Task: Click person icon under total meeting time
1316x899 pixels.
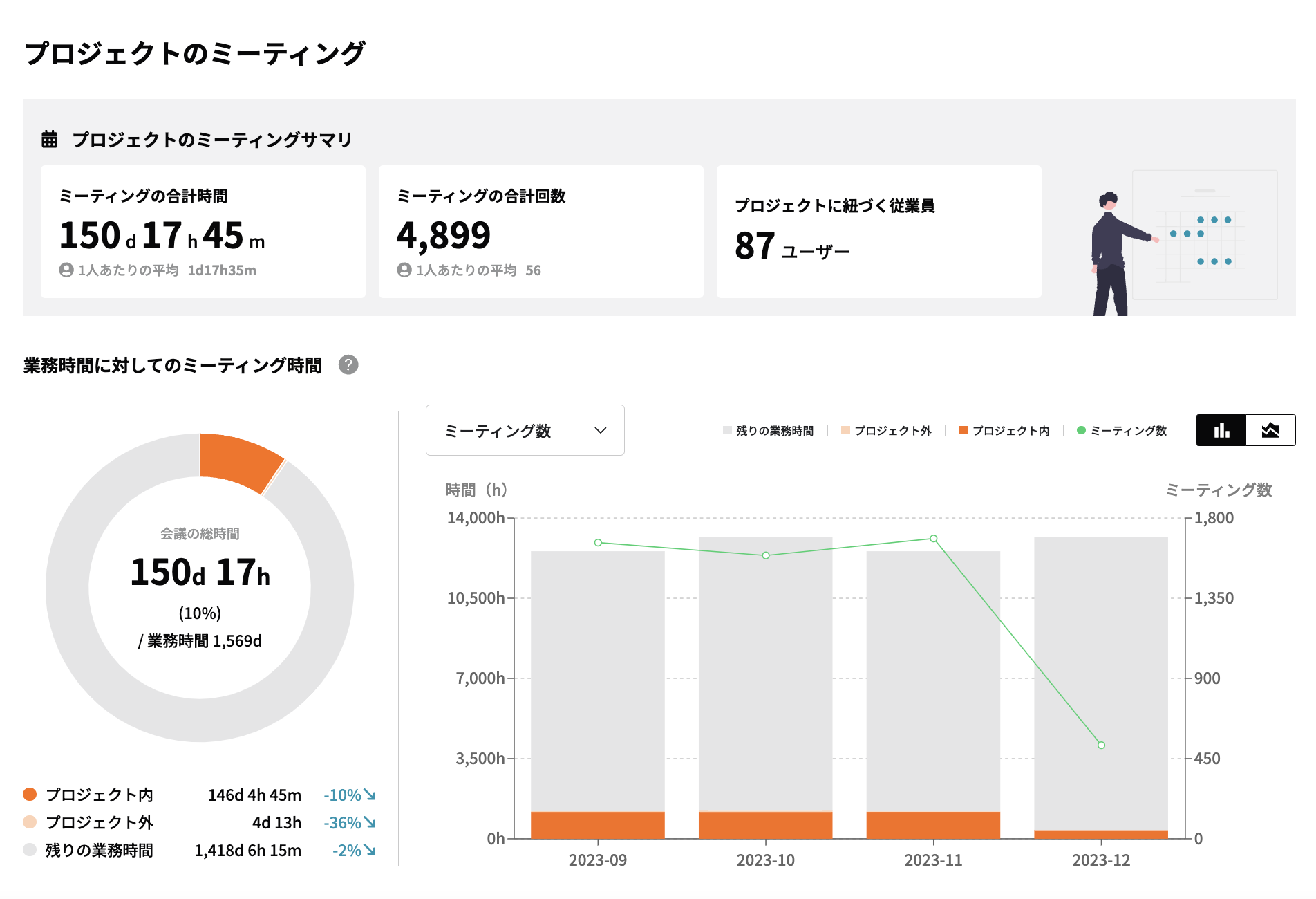Action: tap(66, 270)
